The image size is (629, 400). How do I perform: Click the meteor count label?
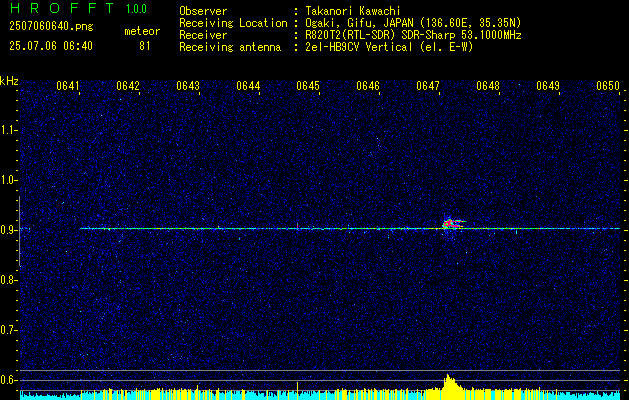tap(142, 31)
